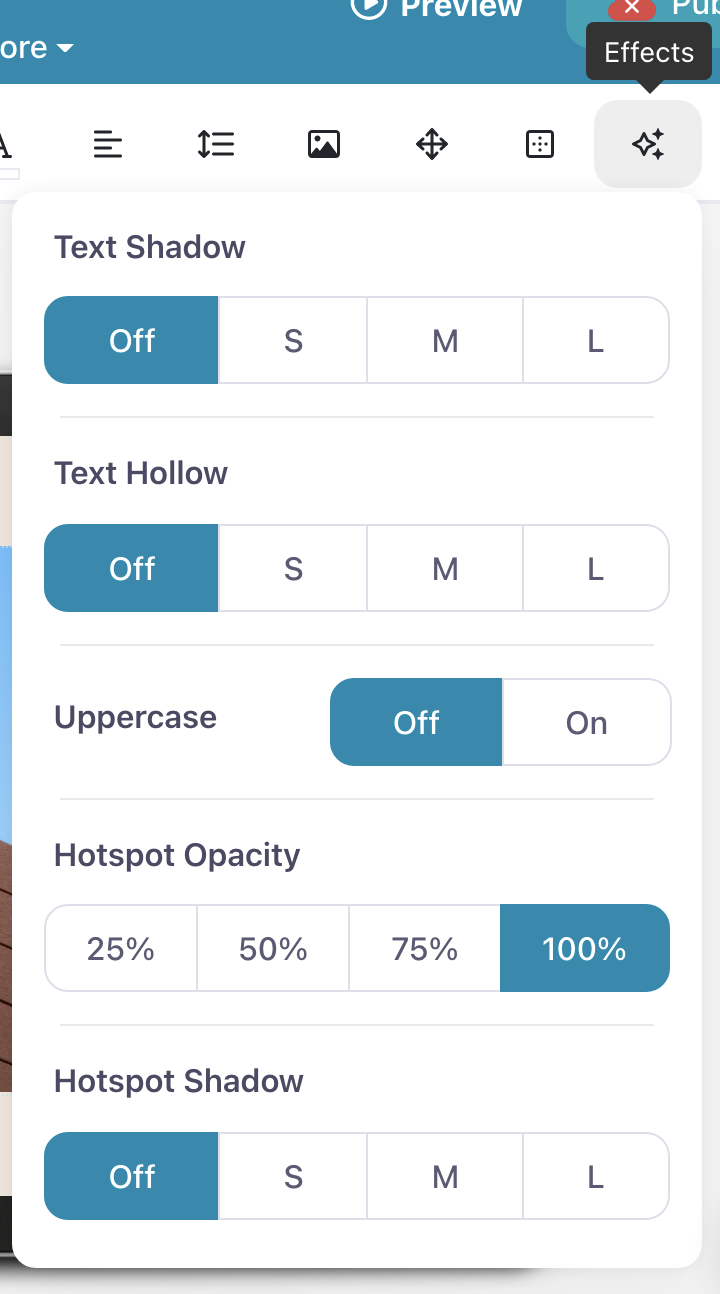Screen dimensions: 720x1294
Task: Select 25% Hotspot Opacity
Action: (x=121, y=949)
